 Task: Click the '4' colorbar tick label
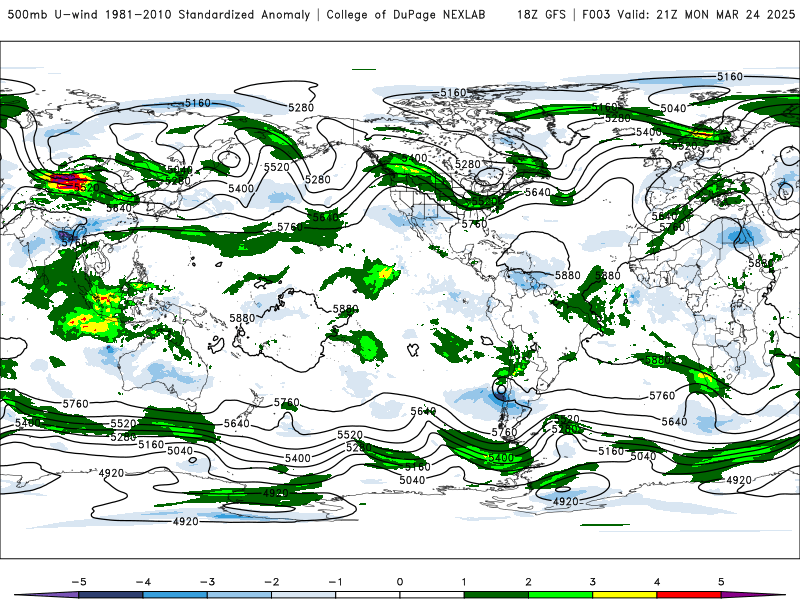coord(657,582)
